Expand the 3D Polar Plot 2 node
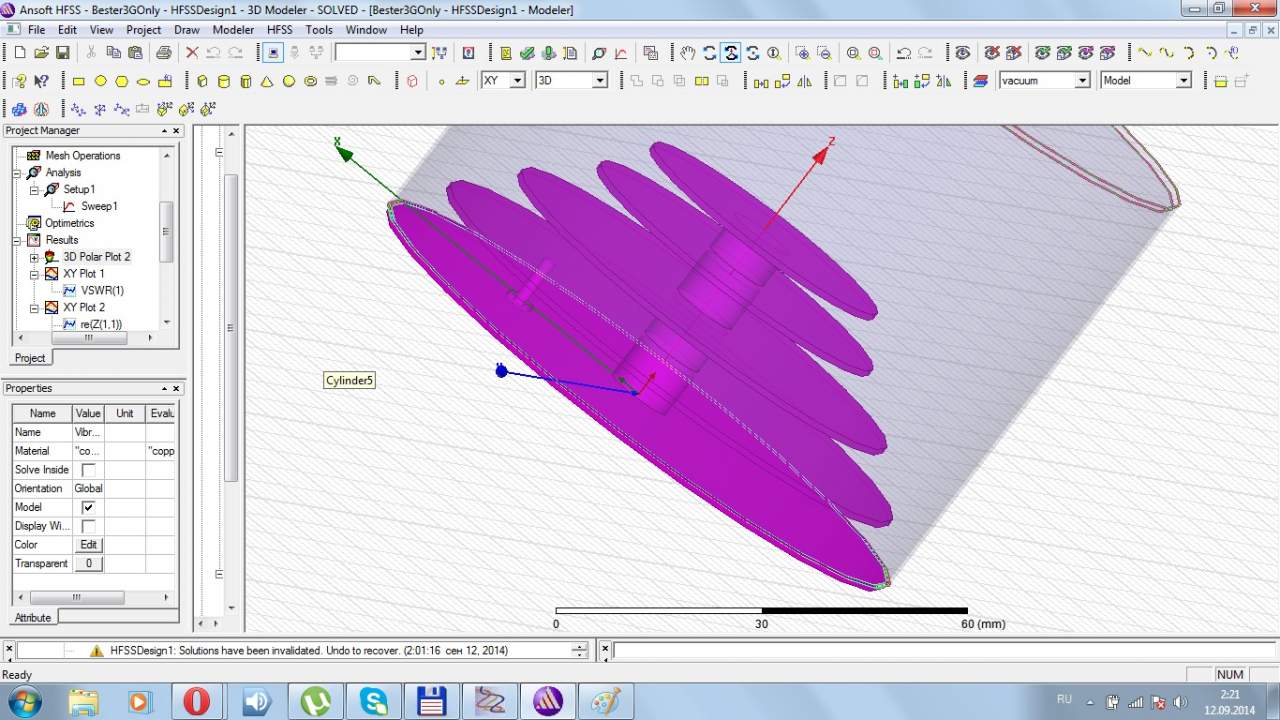 point(34,257)
